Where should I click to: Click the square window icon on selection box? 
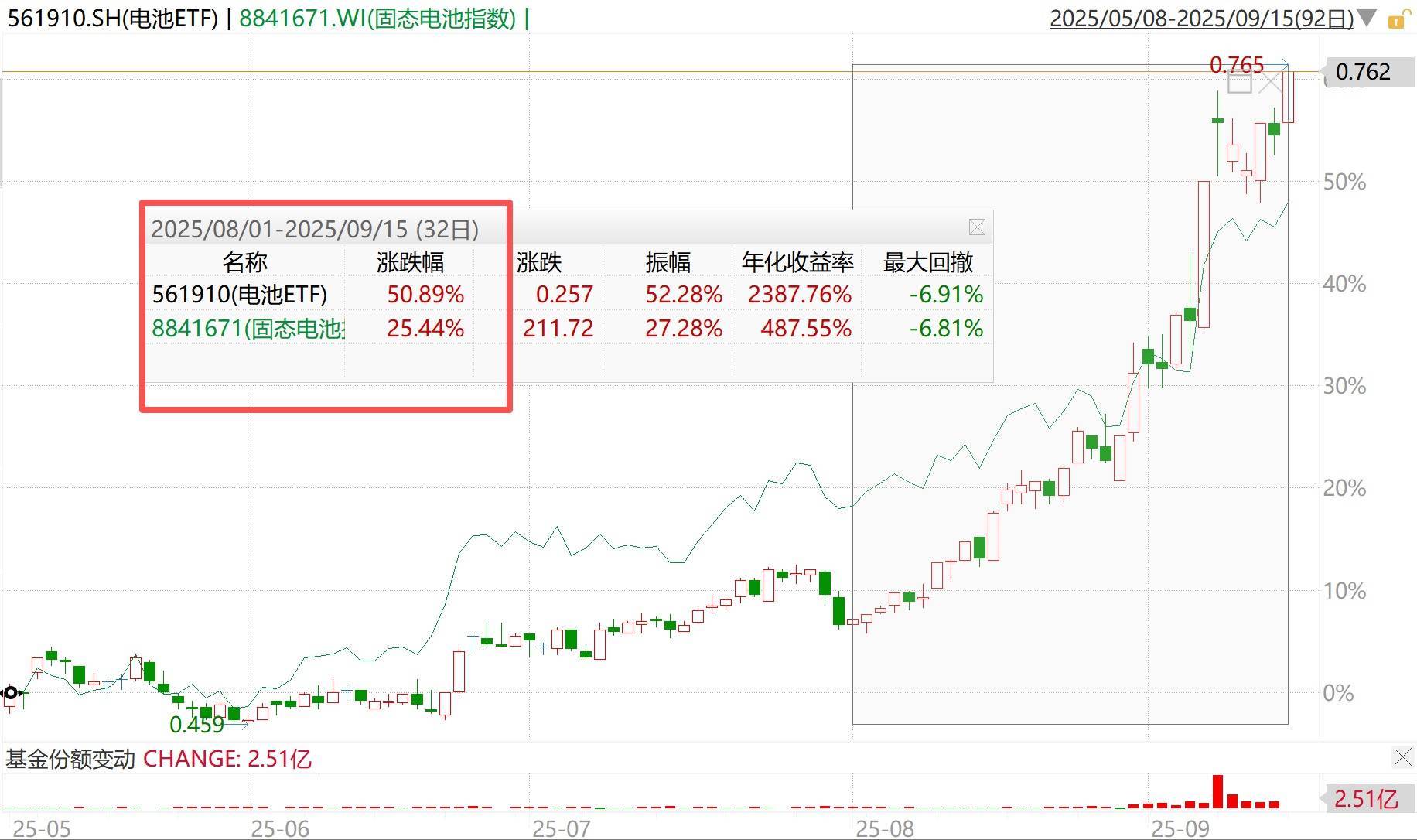[1240, 81]
